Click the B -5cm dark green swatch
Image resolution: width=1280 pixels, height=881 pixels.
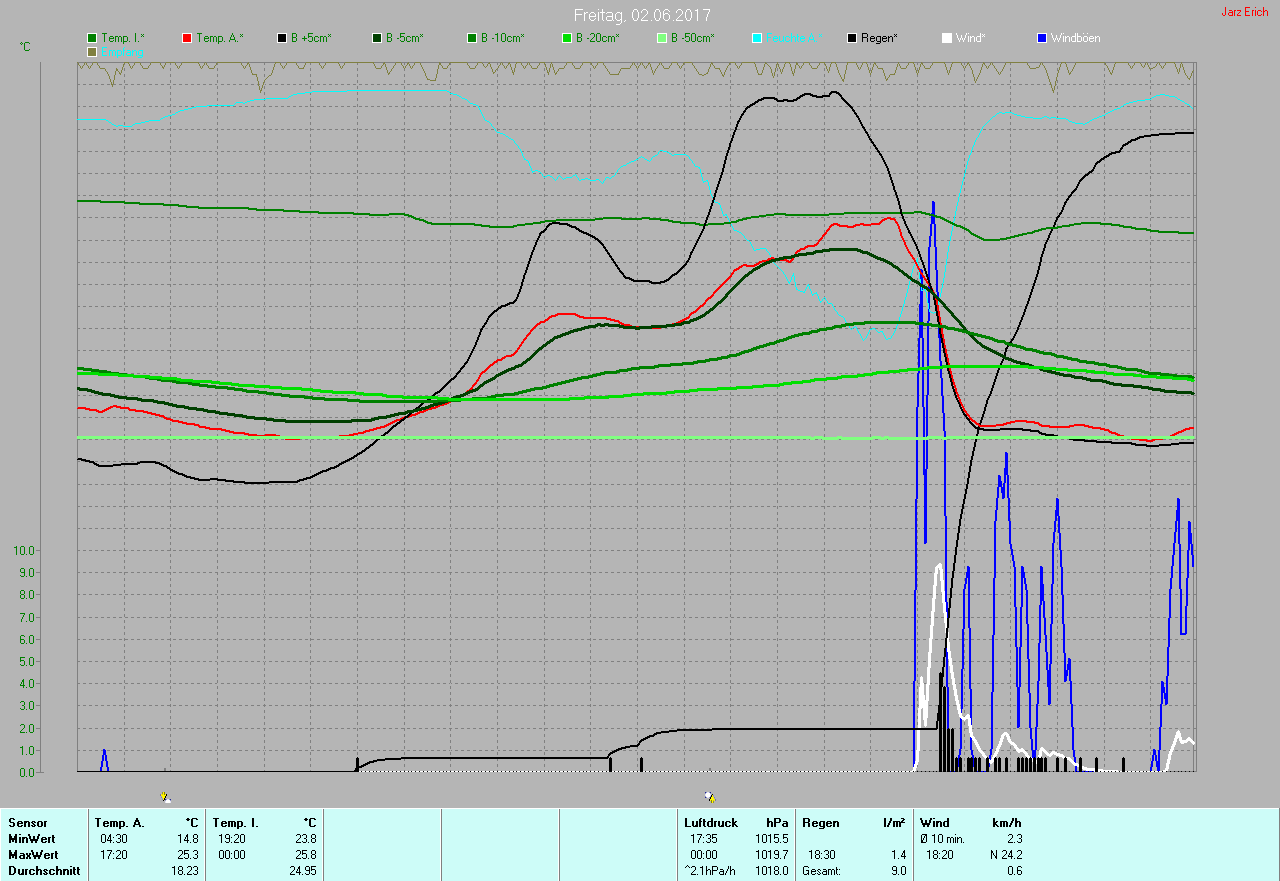pyautogui.click(x=377, y=38)
